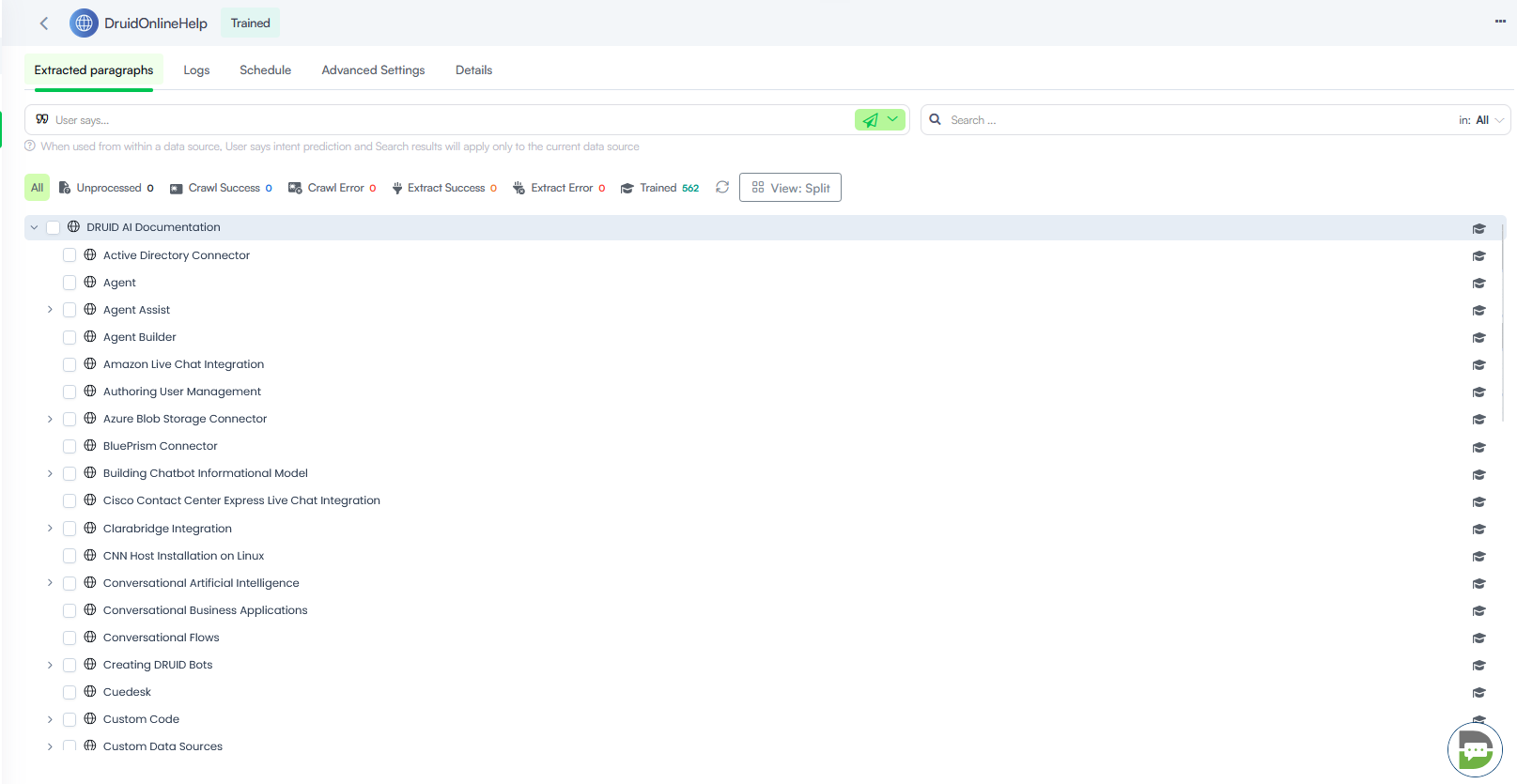Click the trained icon for Agent Assist
The height and width of the screenshot is (784, 1517).
[1479, 310]
